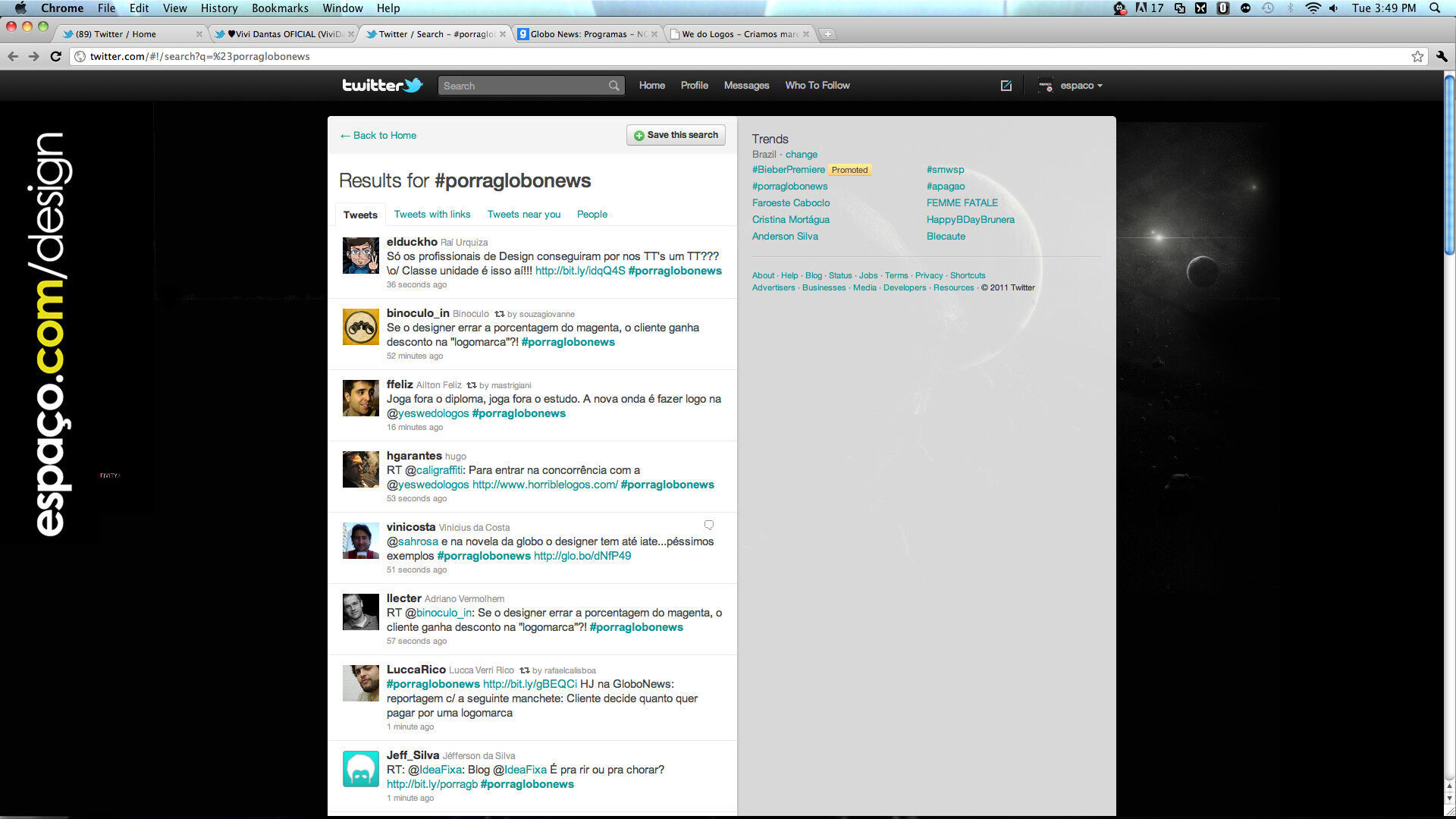Screen dimensions: 1456x819
Task: Reload the page with the refresh icon
Action: pyautogui.click(x=55, y=56)
